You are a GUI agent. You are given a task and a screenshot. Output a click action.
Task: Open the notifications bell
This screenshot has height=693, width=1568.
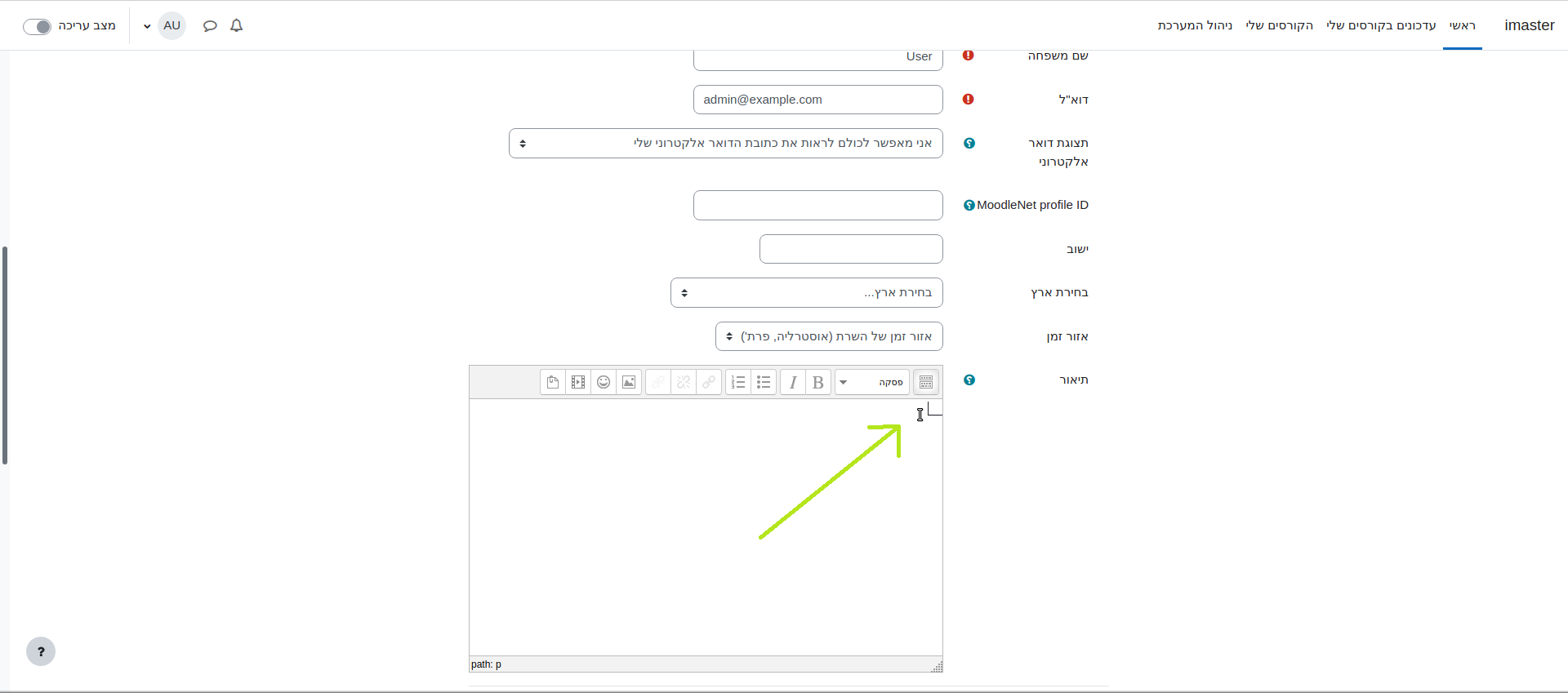click(x=237, y=25)
